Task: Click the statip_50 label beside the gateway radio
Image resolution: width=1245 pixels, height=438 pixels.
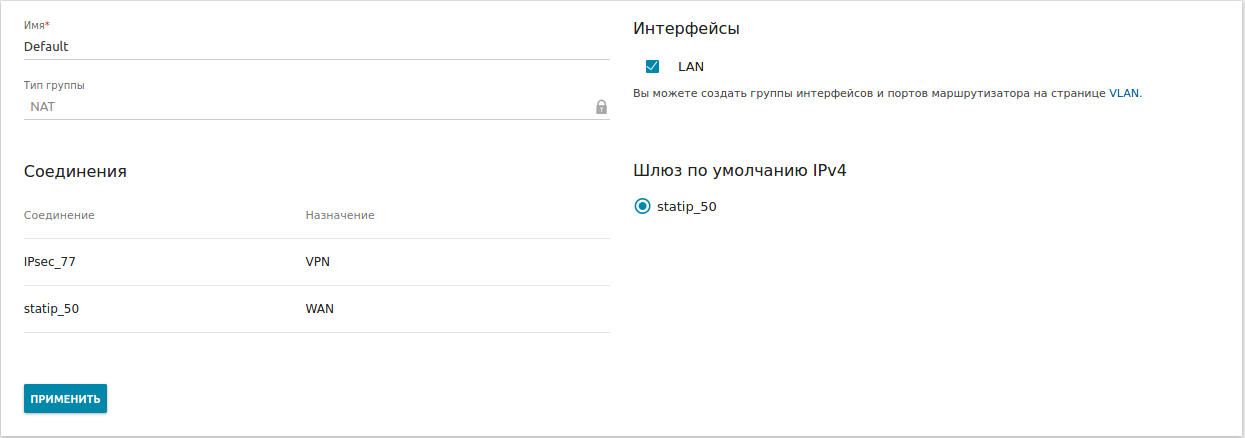Action: point(687,207)
